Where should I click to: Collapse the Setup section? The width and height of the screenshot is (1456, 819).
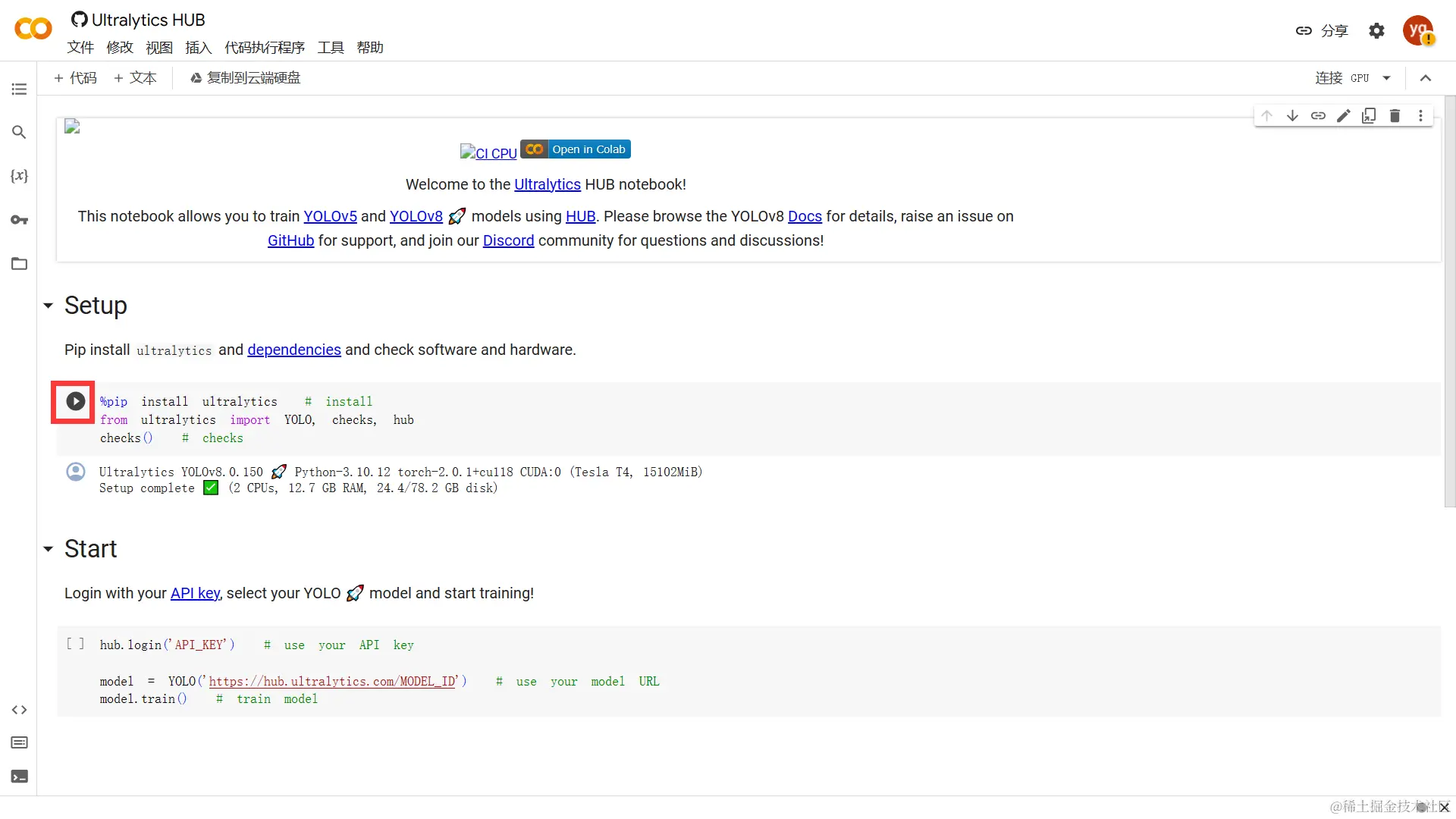48,306
